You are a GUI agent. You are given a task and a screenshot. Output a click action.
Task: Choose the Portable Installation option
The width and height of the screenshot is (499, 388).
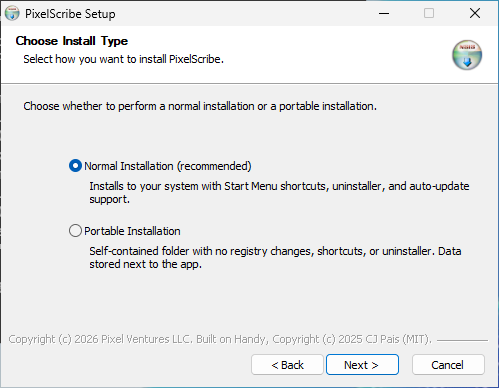click(x=75, y=231)
